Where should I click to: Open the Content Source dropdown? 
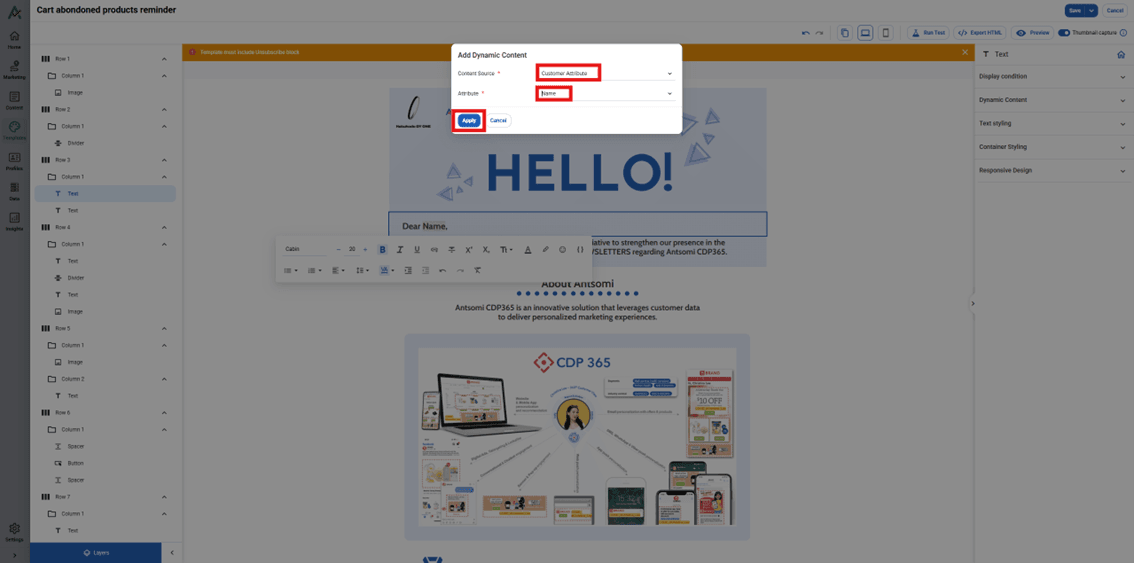[605, 73]
